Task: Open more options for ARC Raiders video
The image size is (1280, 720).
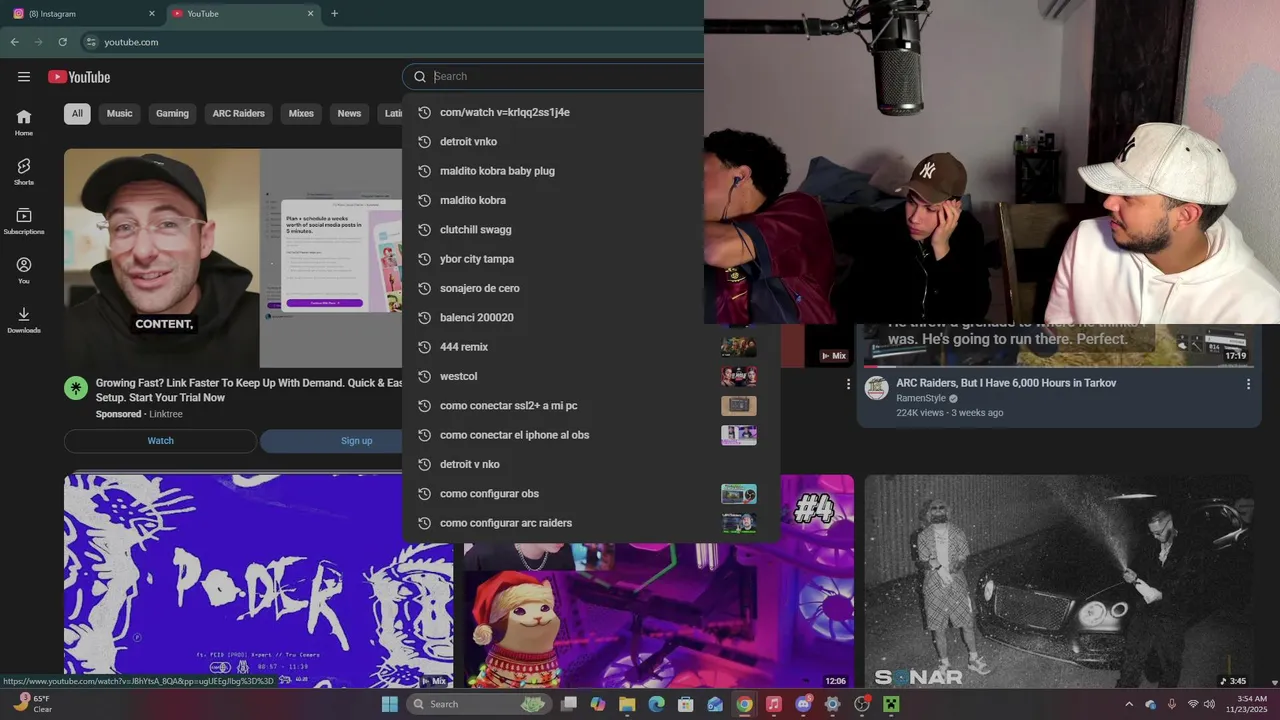Action: pyautogui.click(x=1248, y=384)
